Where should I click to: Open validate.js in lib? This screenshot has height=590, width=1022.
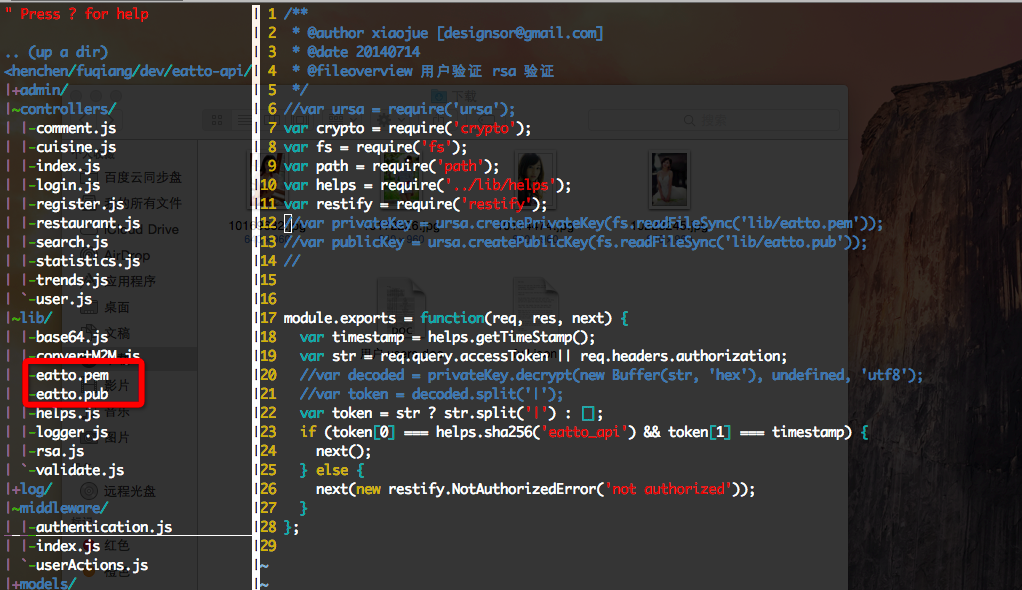tap(80, 469)
